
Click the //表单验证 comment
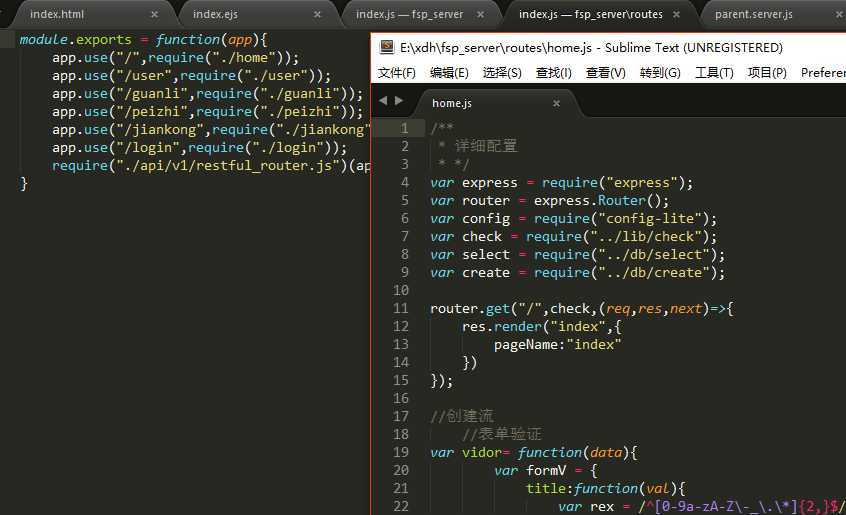[502, 434]
